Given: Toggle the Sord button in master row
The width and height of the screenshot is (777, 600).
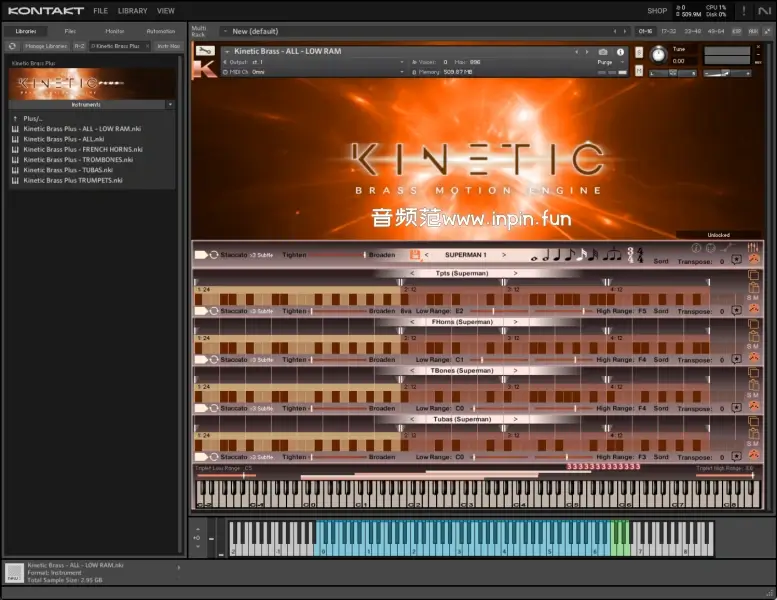Looking at the screenshot, I should [x=661, y=260].
